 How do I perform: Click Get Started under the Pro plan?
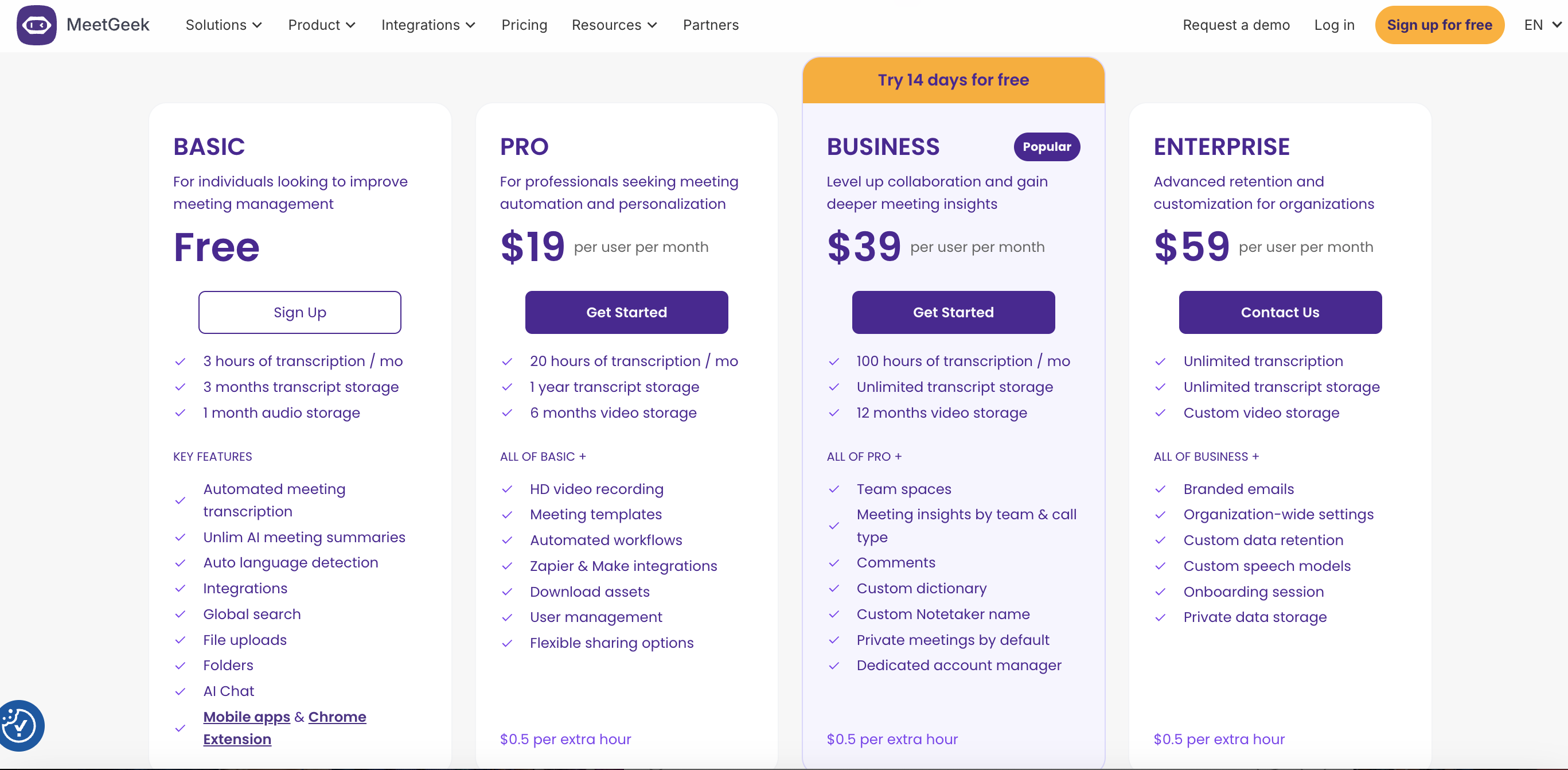point(626,313)
